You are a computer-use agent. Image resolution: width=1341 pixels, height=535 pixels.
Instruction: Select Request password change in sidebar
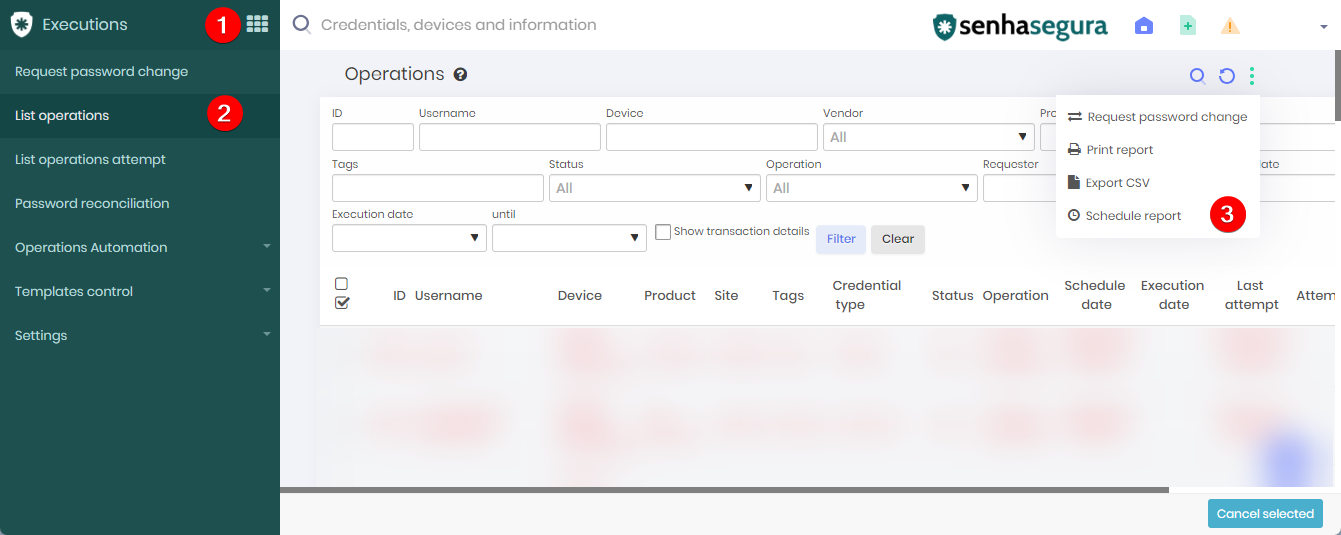point(140,71)
